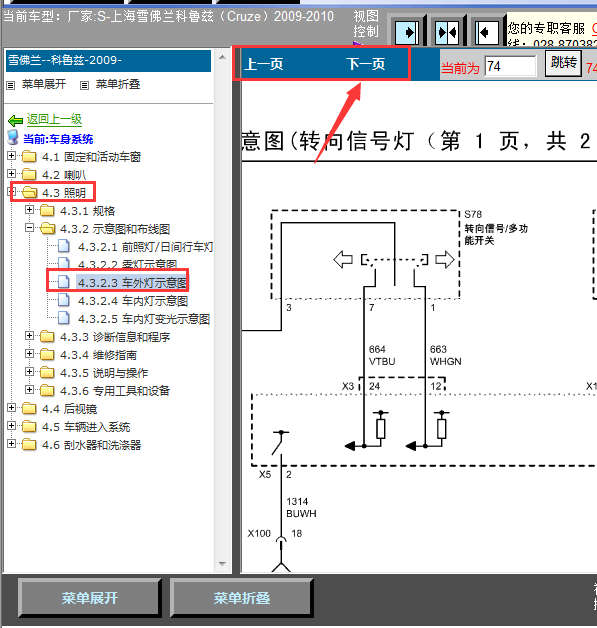Expand the 4.6 刮水器和洗涤器 node

(x=11, y=443)
